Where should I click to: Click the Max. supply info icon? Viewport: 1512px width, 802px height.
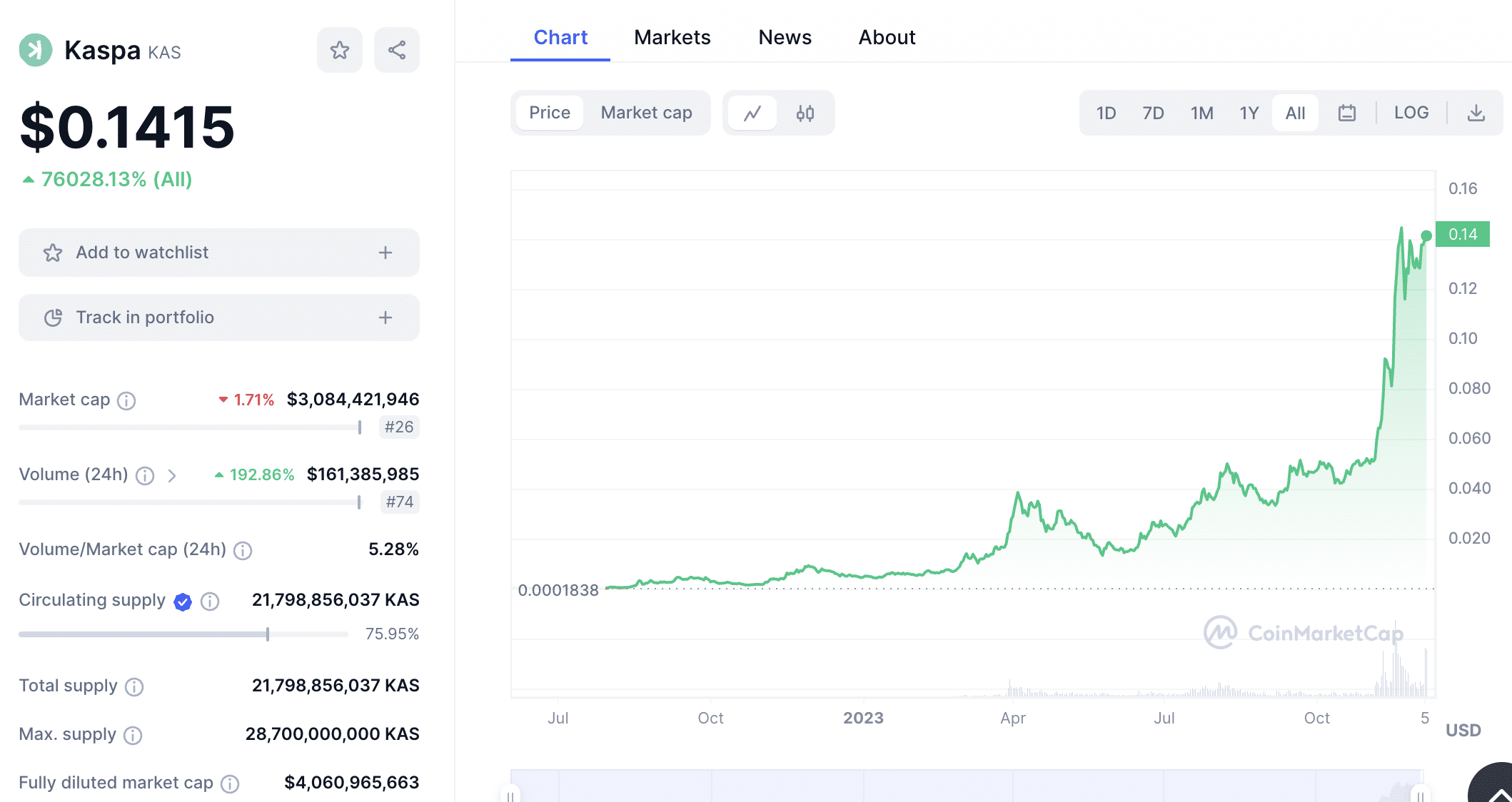click(x=133, y=735)
